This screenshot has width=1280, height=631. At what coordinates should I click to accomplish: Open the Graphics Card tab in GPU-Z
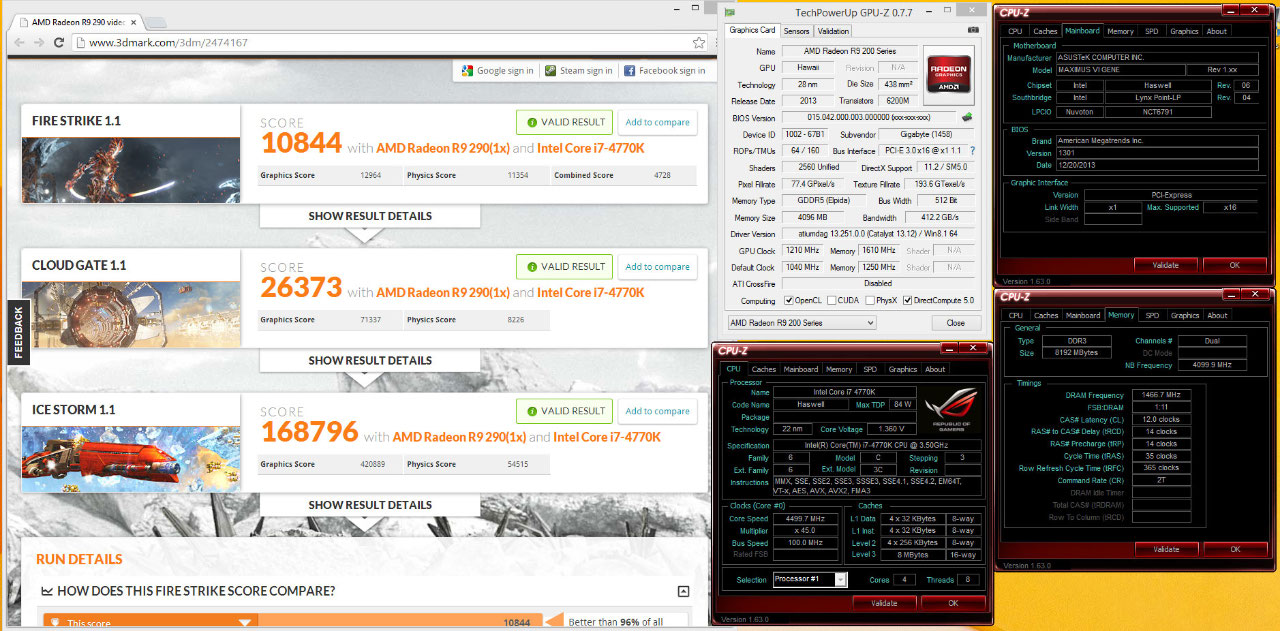[x=752, y=30]
